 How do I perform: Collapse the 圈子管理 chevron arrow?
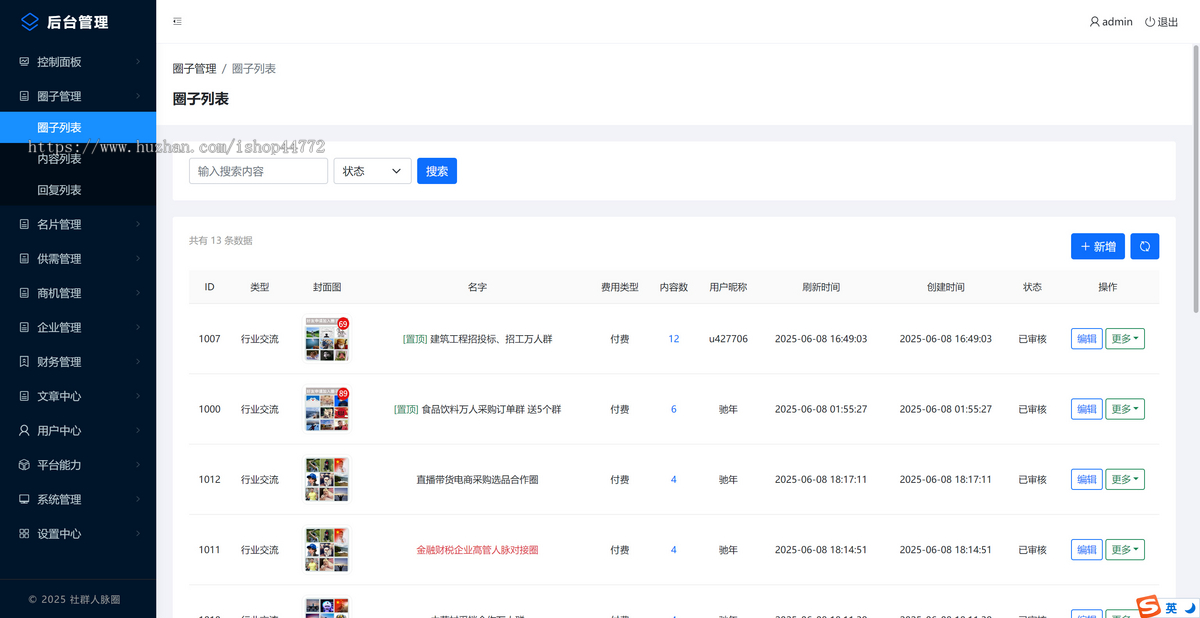[x=138, y=96]
